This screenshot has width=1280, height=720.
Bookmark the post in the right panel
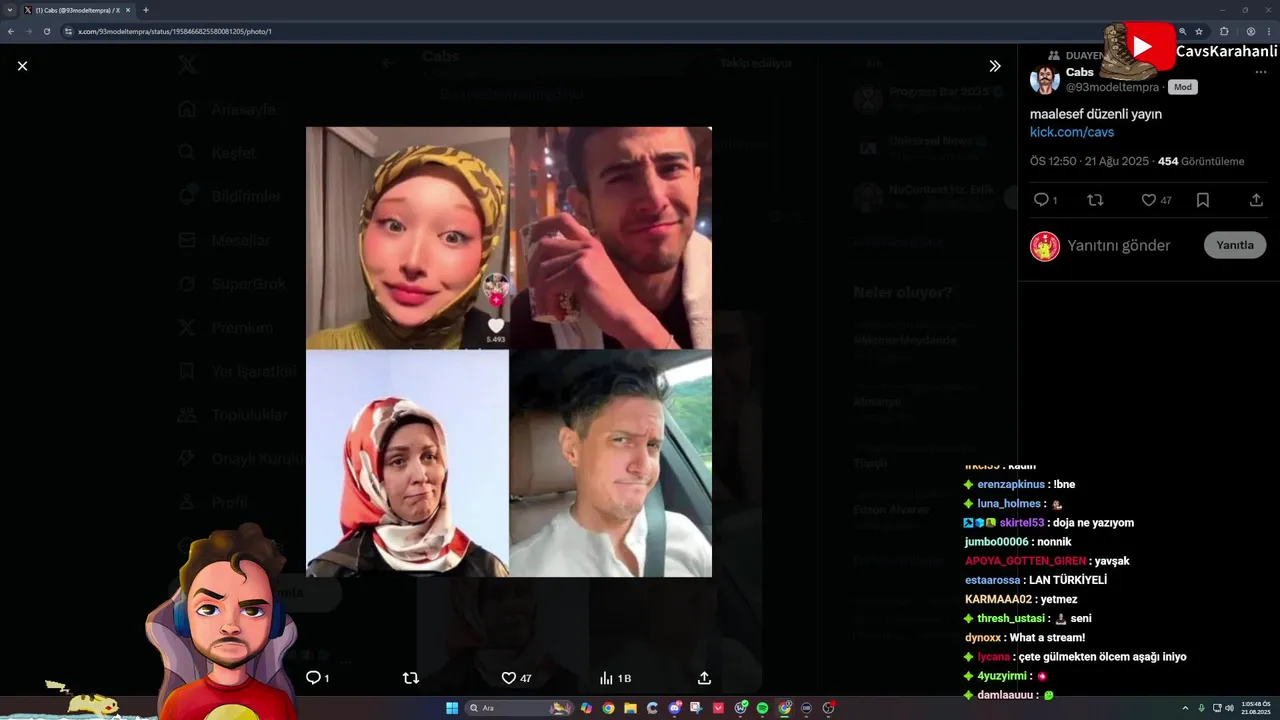tap(1203, 200)
